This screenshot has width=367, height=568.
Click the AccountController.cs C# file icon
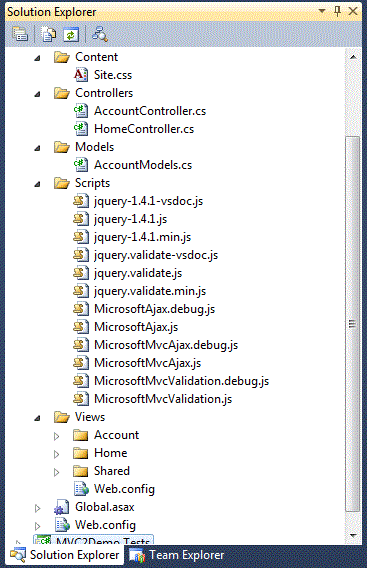[81, 111]
